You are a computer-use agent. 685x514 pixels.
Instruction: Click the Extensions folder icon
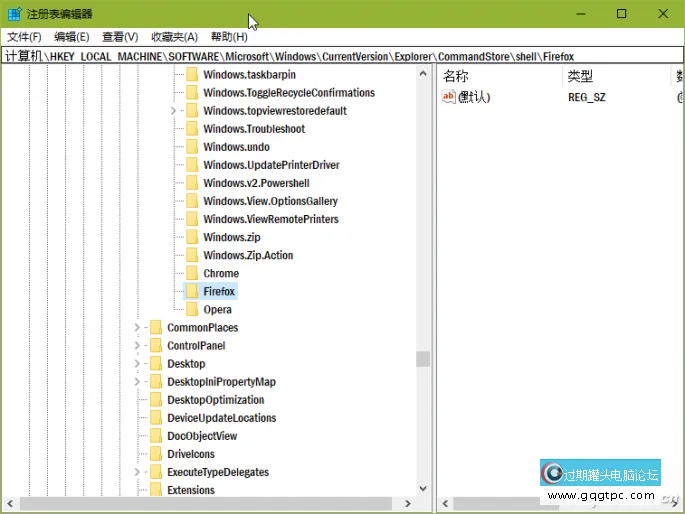155,490
